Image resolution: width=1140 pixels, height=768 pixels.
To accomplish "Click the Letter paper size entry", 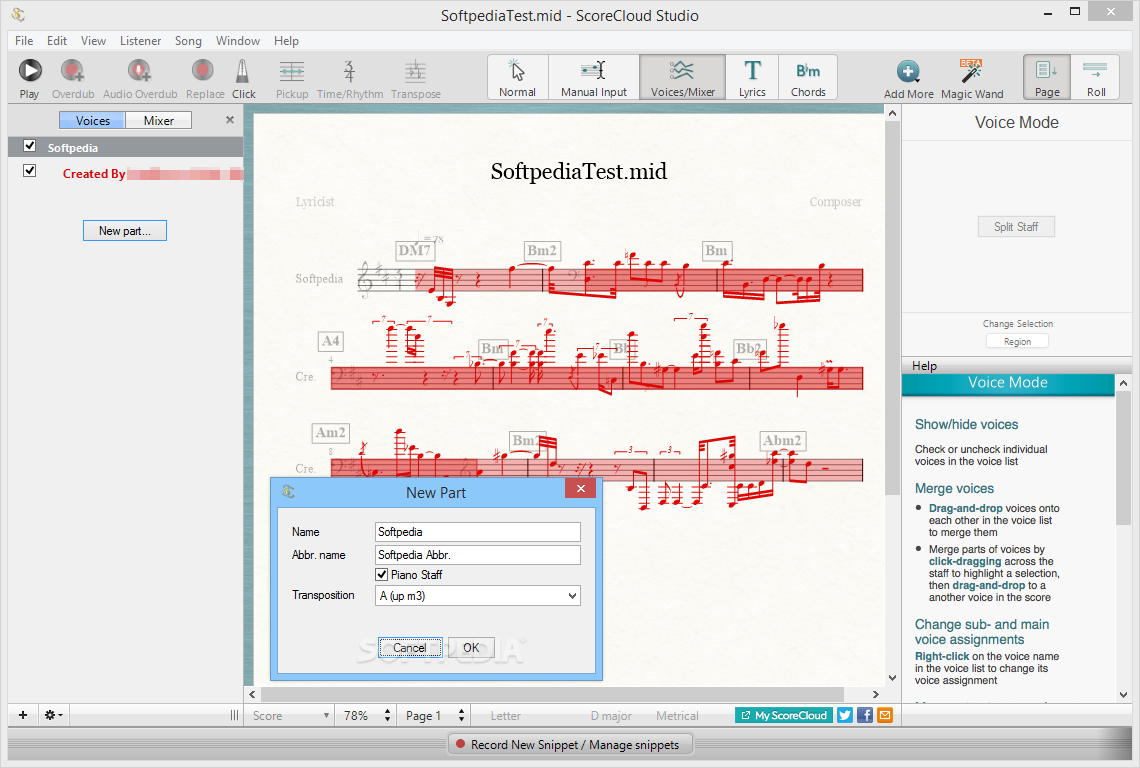I will point(505,716).
